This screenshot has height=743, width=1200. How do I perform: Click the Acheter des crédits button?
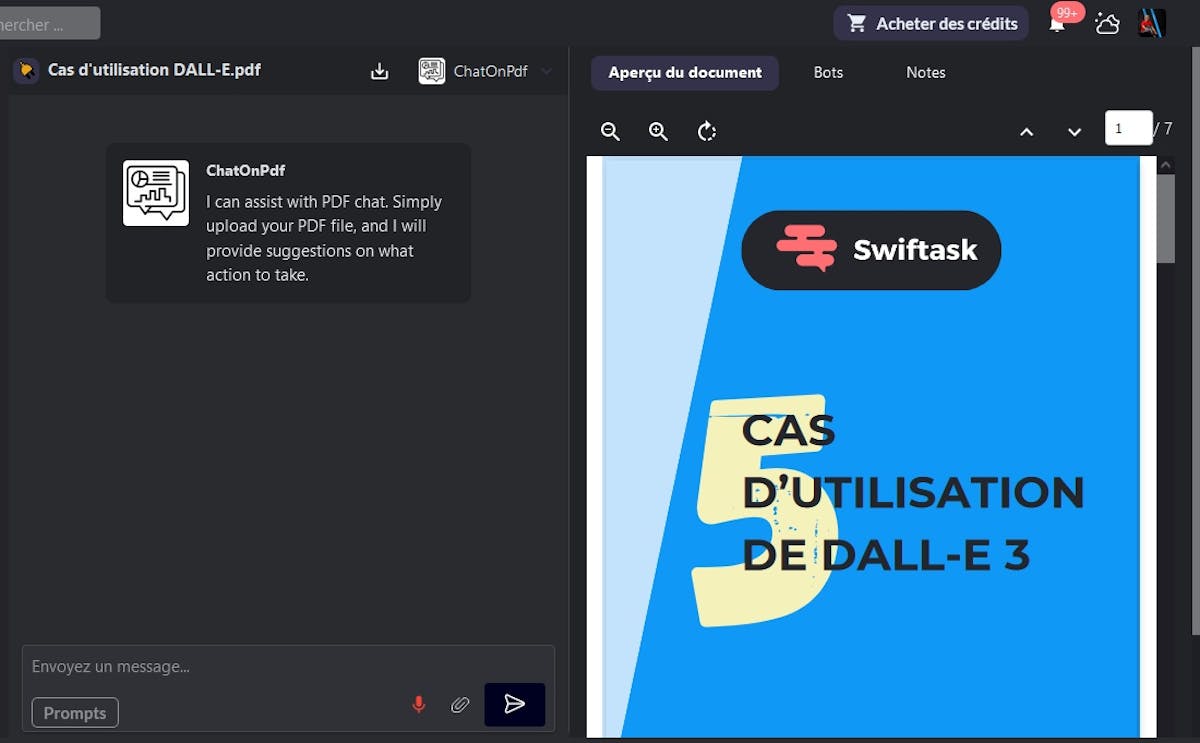pos(930,23)
